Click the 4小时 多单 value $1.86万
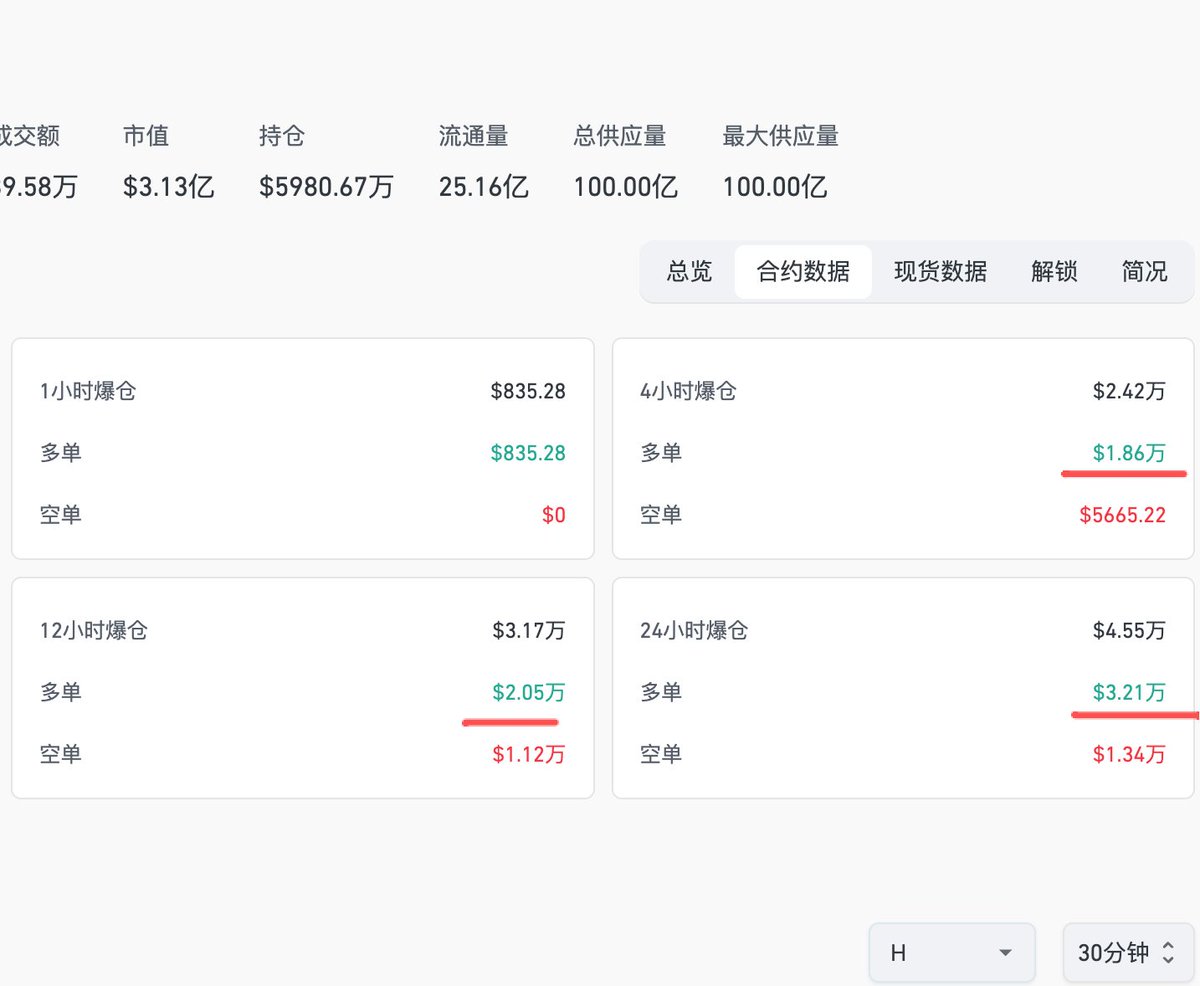Image resolution: width=1200 pixels, height=986 pixels. tap(1129, 453)
